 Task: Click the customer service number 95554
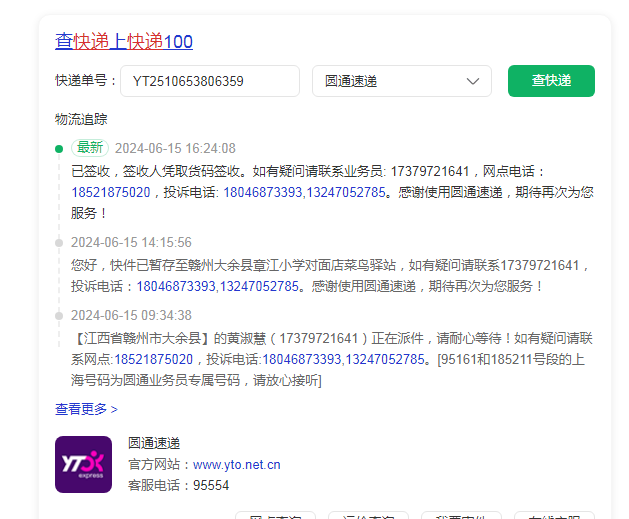[211, 485]
